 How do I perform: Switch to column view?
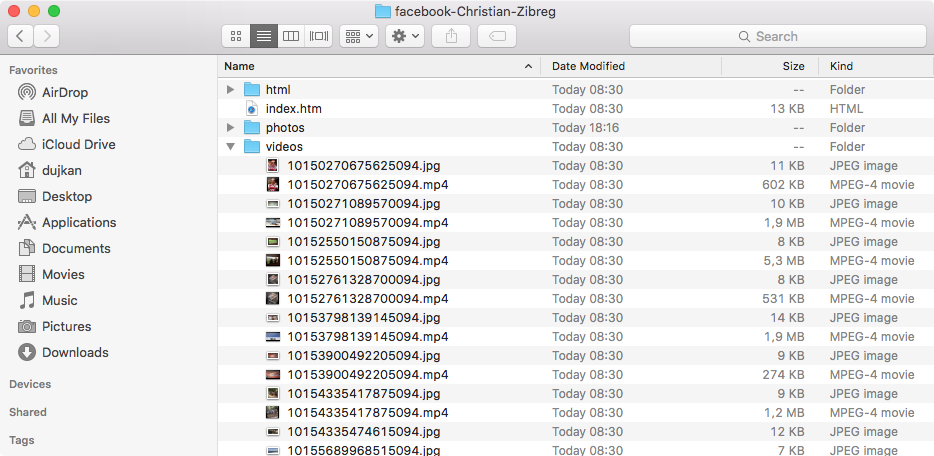[291, 36]
